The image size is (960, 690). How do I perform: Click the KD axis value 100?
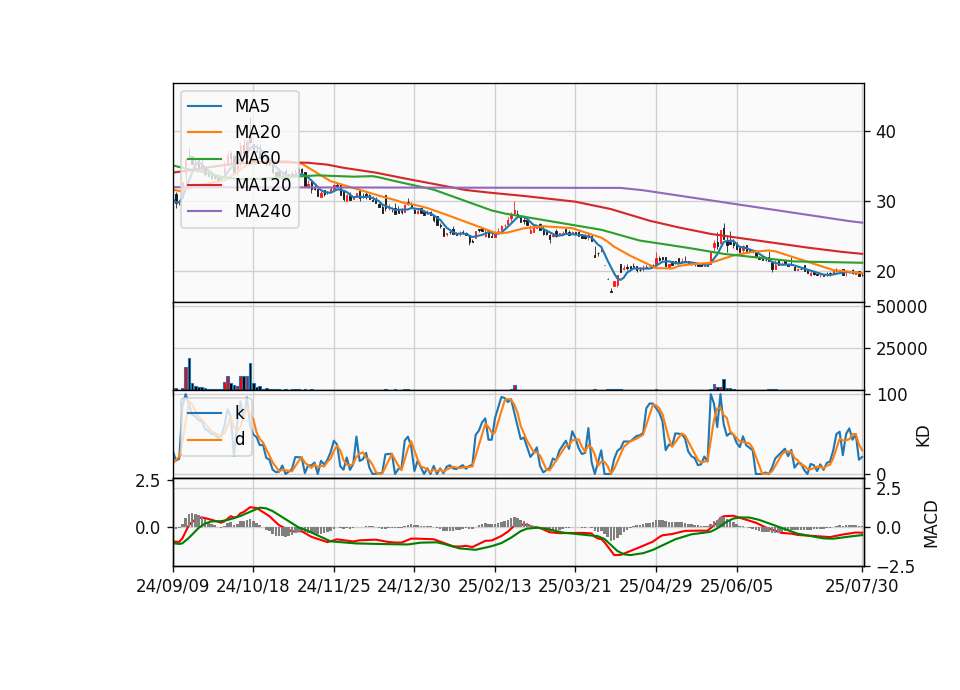(891, 396)
